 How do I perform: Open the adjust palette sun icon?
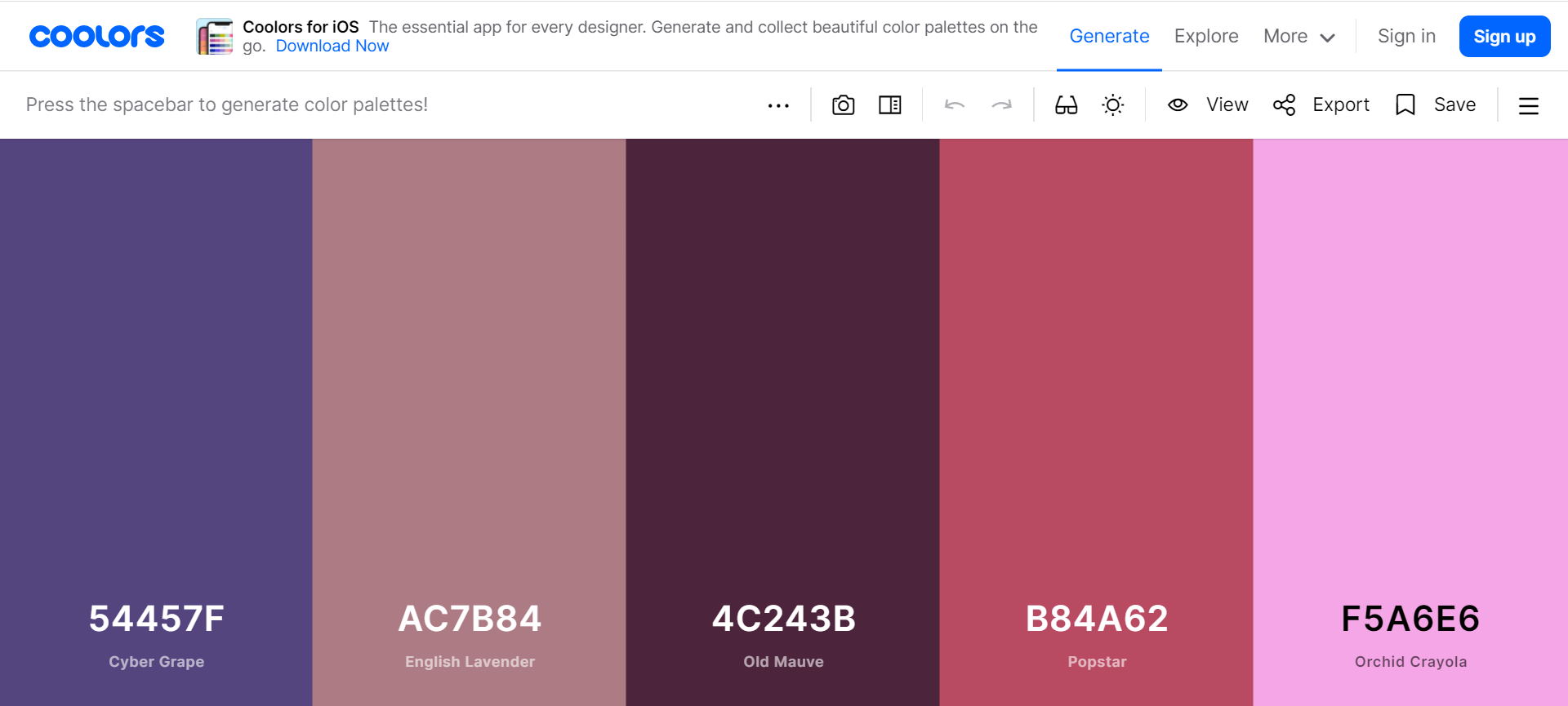[1113, 105]
